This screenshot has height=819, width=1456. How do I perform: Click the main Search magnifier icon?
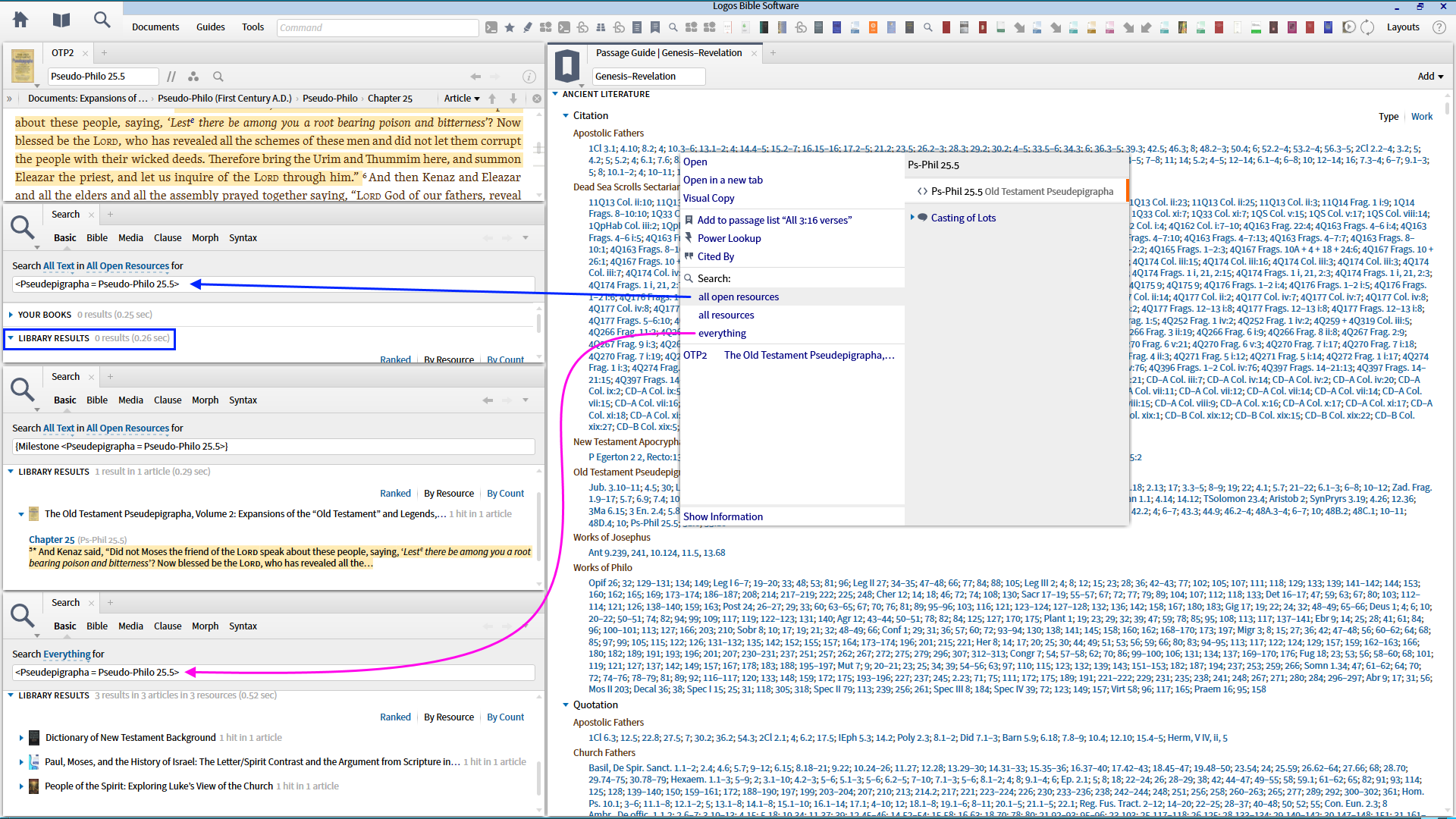click(x=102, y=20)
